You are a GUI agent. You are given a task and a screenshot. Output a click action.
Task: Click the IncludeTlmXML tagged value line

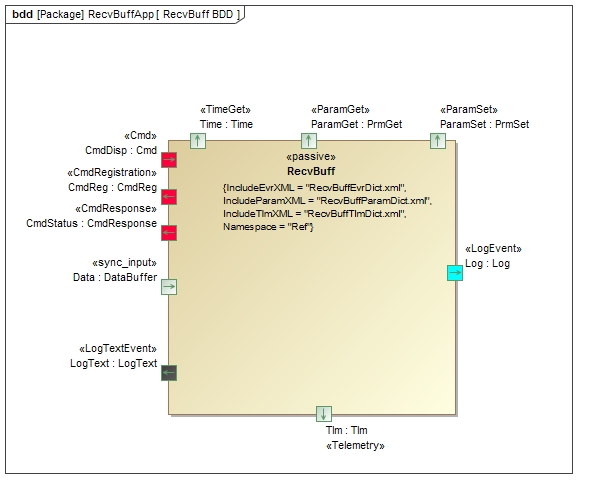tap(315, 214)
